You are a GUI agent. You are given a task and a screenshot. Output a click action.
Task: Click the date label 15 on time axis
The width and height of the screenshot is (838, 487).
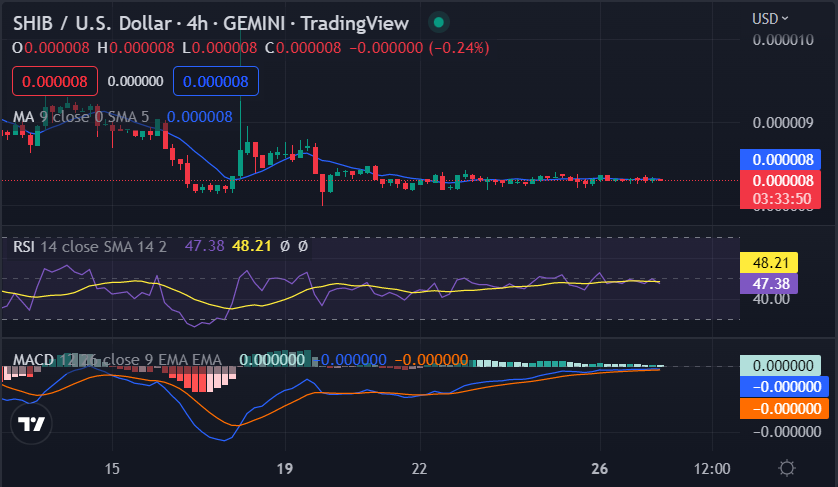pyautogui.click(x=112, y=469)
